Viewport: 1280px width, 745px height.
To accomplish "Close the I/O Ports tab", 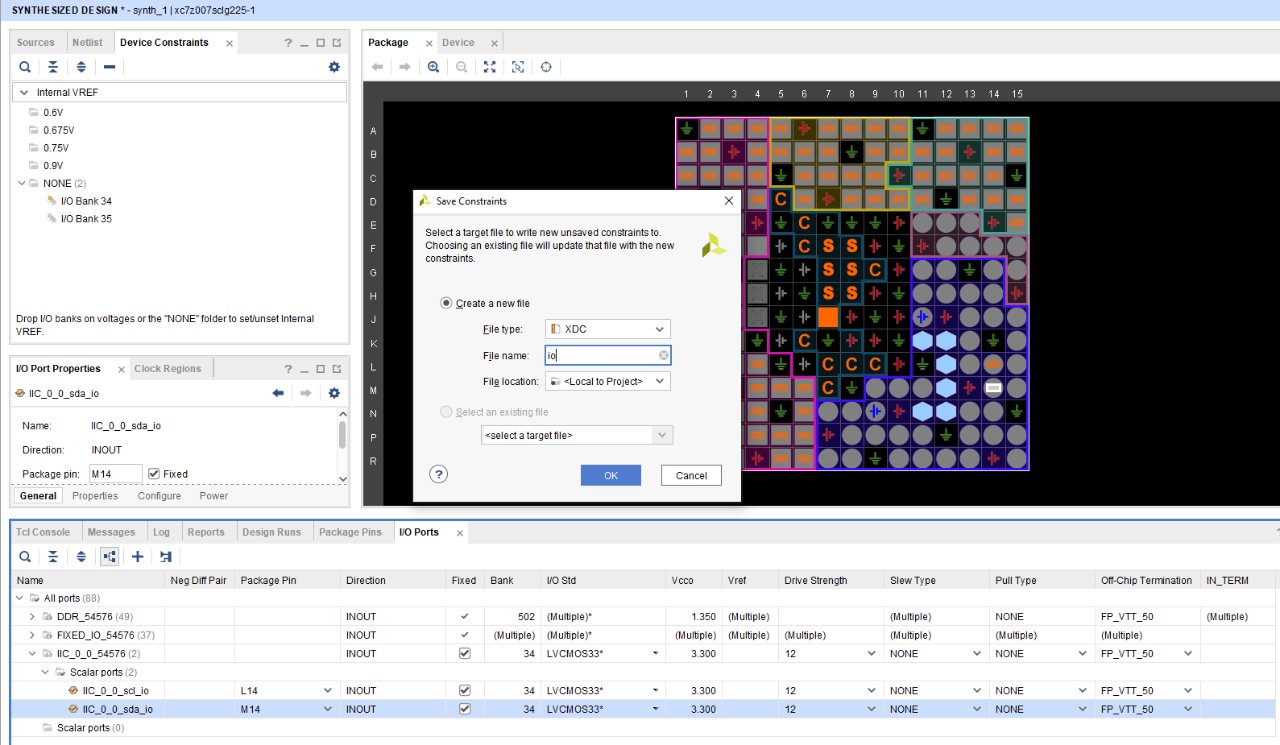I will pyautogui.click(x=459, y=532).
